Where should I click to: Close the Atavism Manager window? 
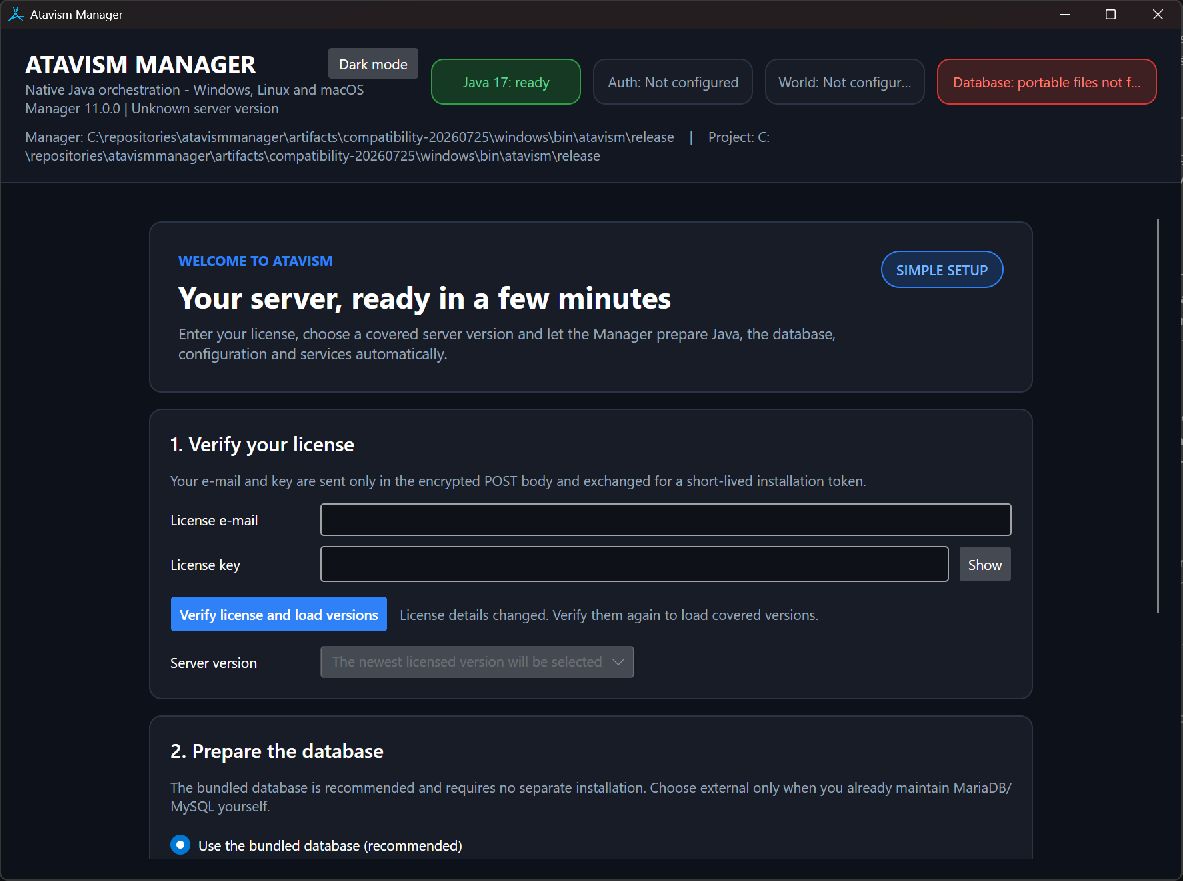coord(1157,14)
